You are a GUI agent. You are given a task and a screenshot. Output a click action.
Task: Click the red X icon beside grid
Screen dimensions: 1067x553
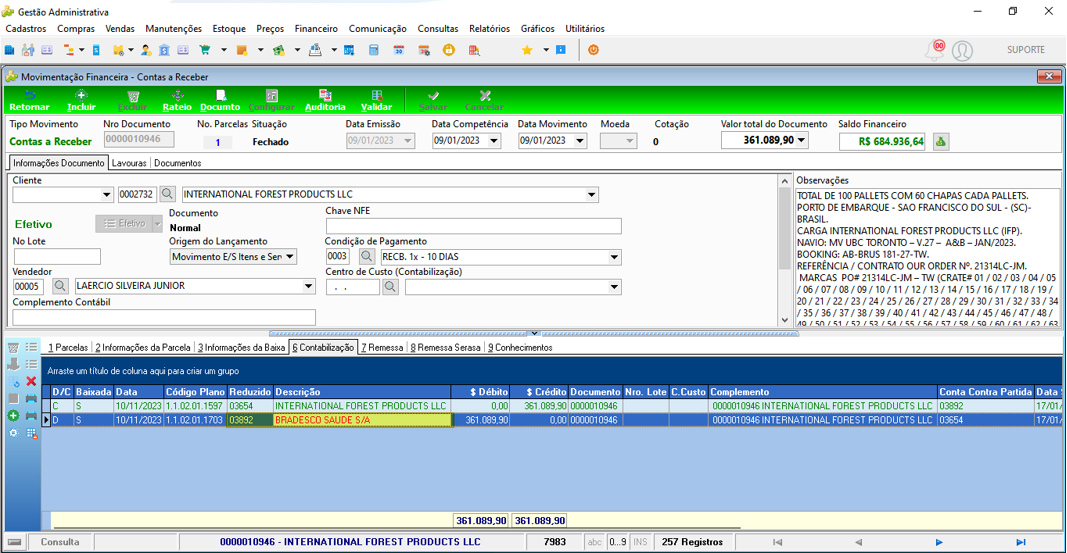tap(31, 382)
